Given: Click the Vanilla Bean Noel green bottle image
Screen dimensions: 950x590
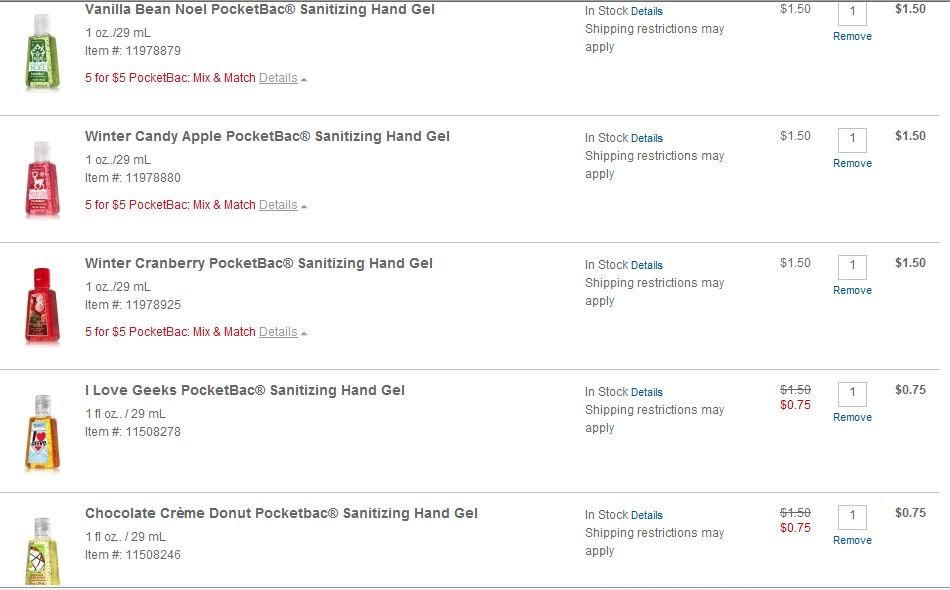Looking at the screenshot, I should 42,53.
